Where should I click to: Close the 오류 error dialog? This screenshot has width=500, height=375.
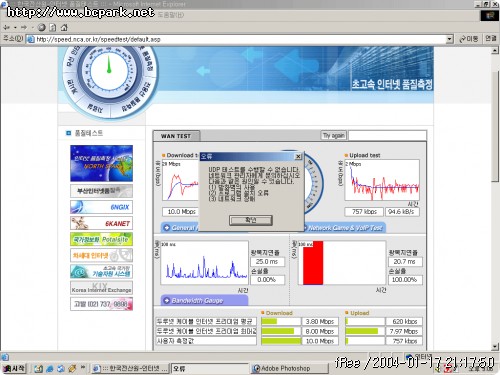(x=298, y=156)
